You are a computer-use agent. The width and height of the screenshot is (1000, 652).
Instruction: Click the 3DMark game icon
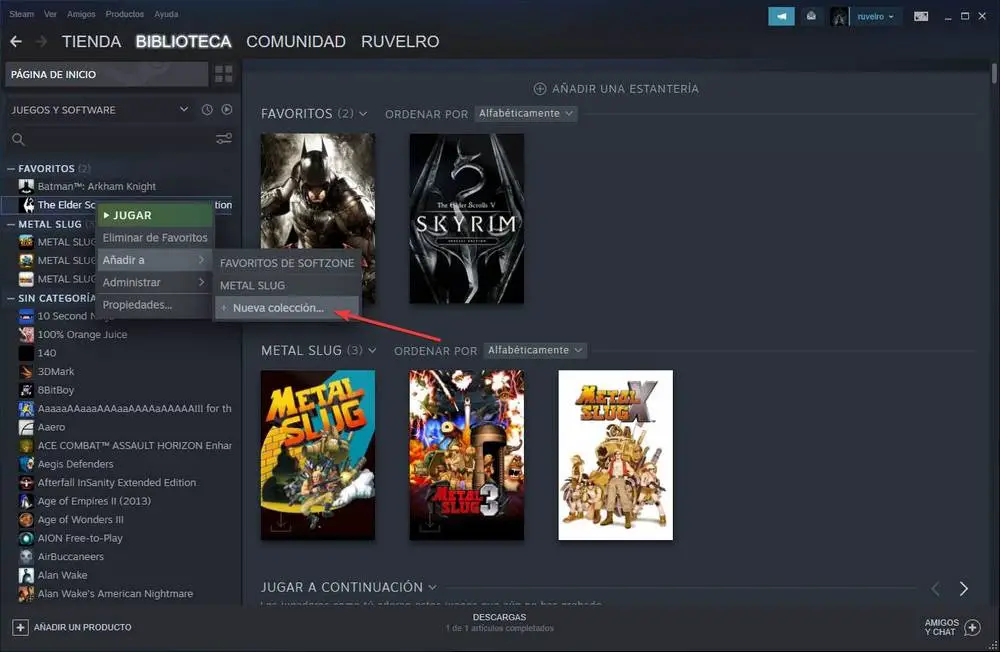(26, 371)
